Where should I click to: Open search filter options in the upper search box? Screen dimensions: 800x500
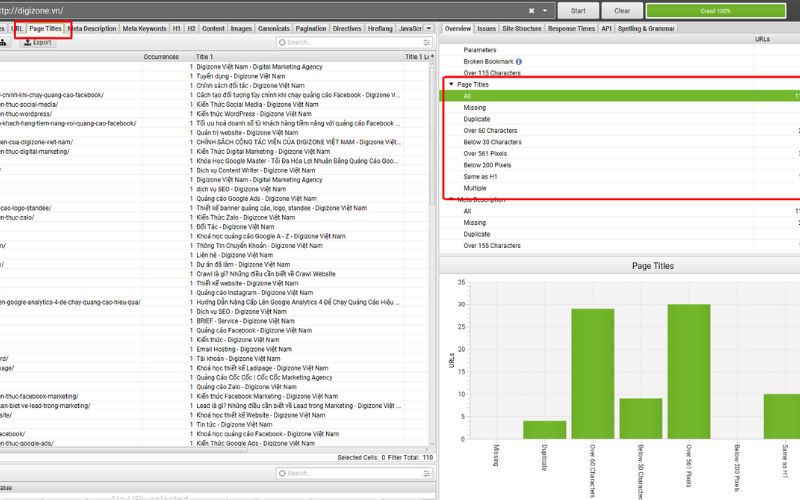[x=427, y=42]
